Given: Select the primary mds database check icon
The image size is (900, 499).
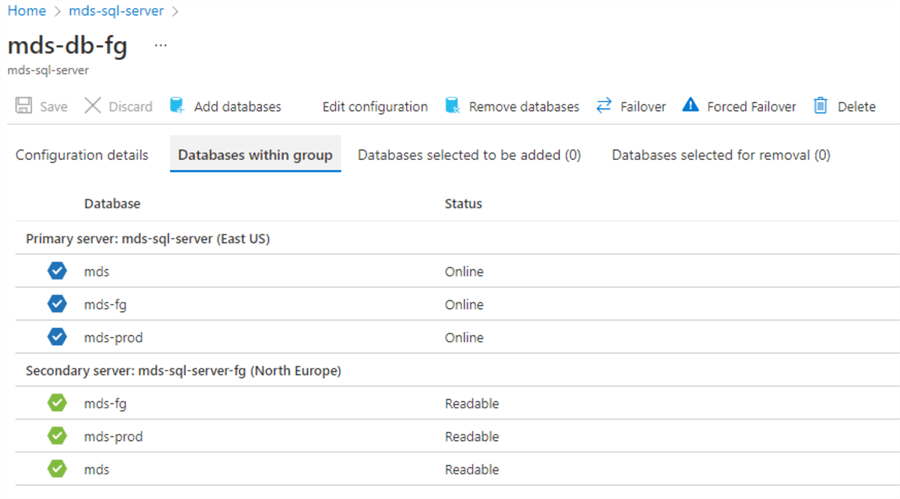Looking at the screenshot, I should (x=57, y=271).
